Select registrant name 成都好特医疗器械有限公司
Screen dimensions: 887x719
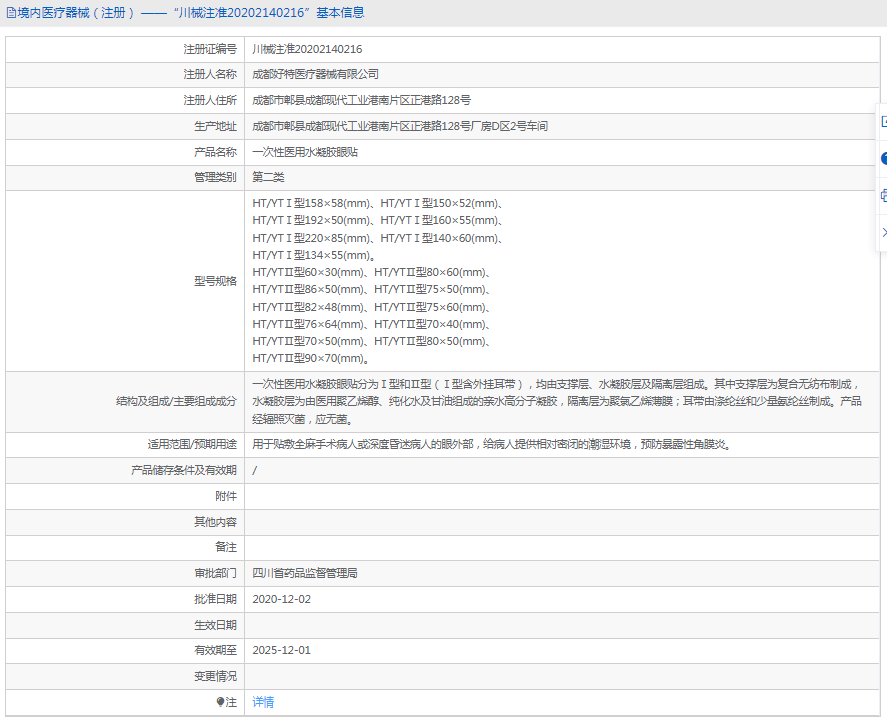pyautogui.click(x=315, y=75)
